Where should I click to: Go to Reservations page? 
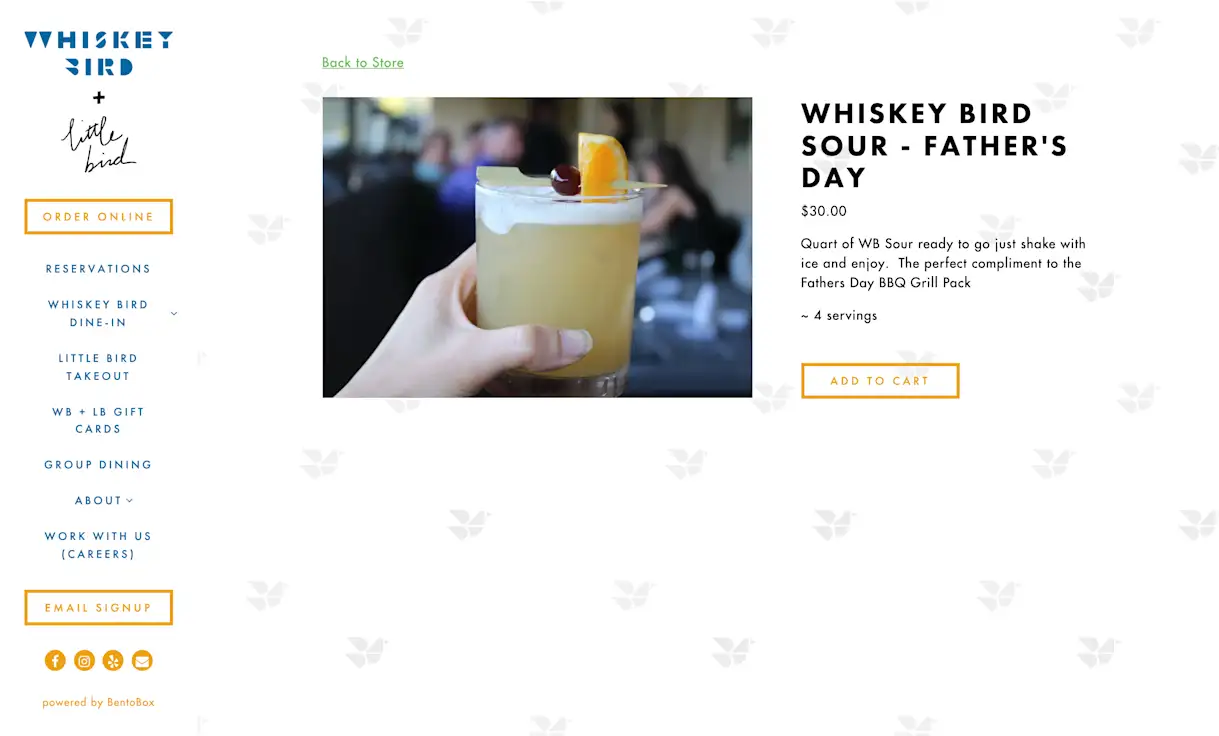click(x=98, y=269)
